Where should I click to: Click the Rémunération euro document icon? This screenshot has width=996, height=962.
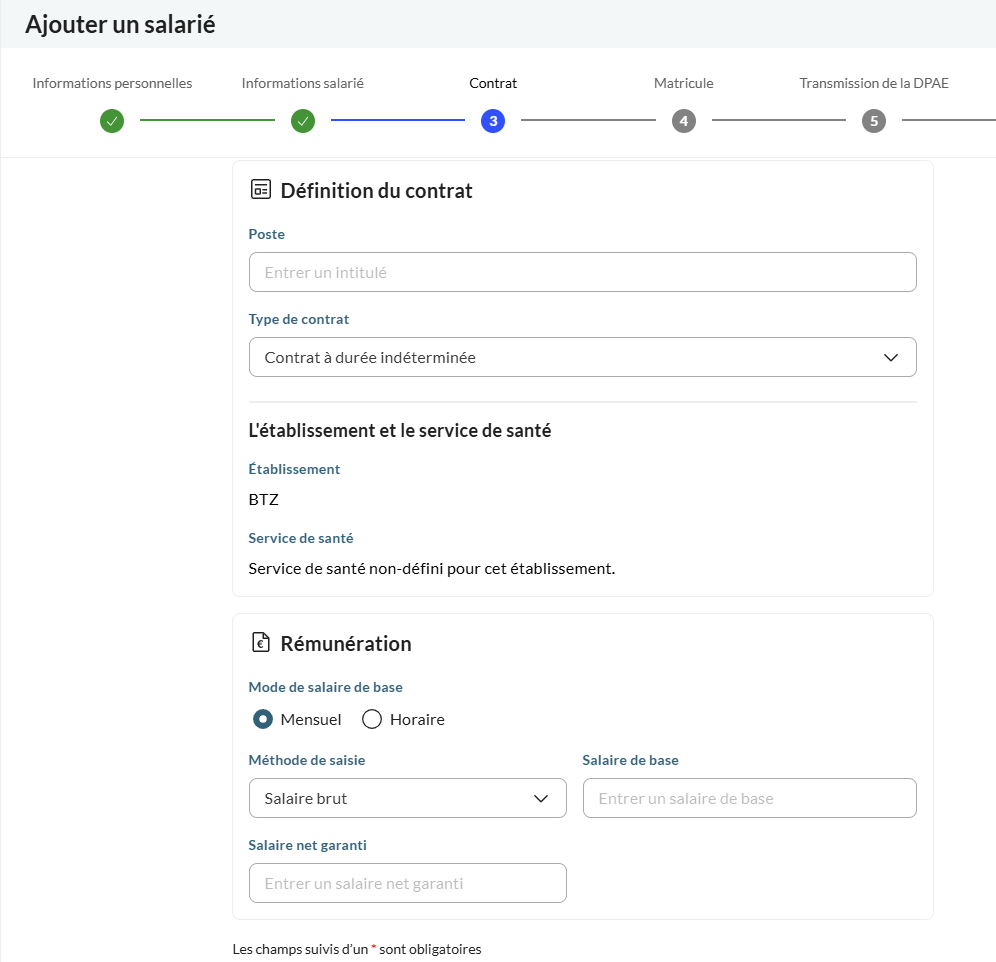click(x=260, y=642)
